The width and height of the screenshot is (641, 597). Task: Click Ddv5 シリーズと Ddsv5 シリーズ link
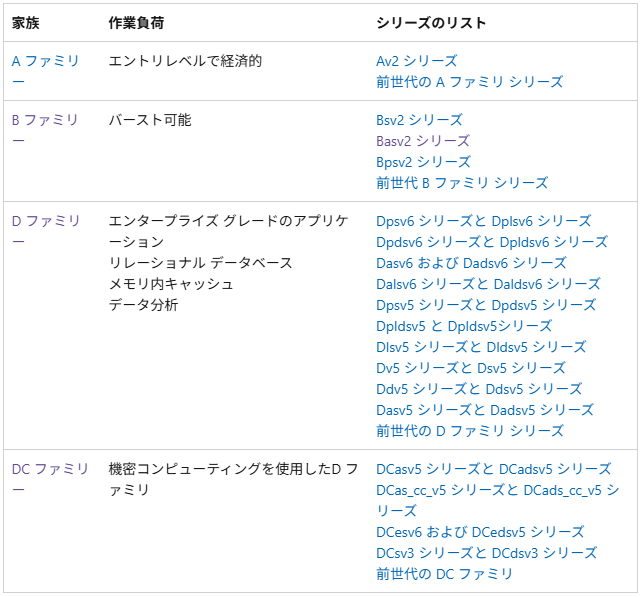coord(479,389)
